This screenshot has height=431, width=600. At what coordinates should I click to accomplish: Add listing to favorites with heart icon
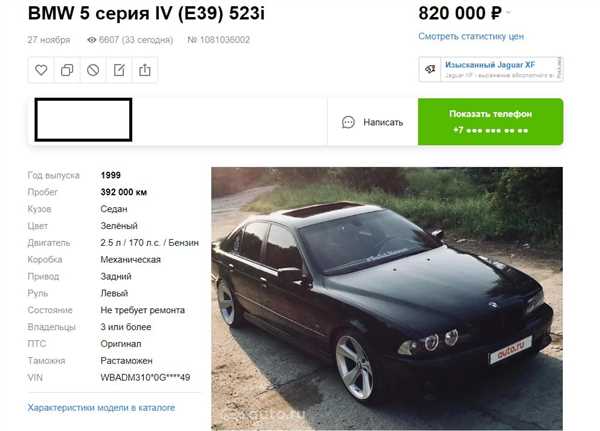tap(41, 70)
